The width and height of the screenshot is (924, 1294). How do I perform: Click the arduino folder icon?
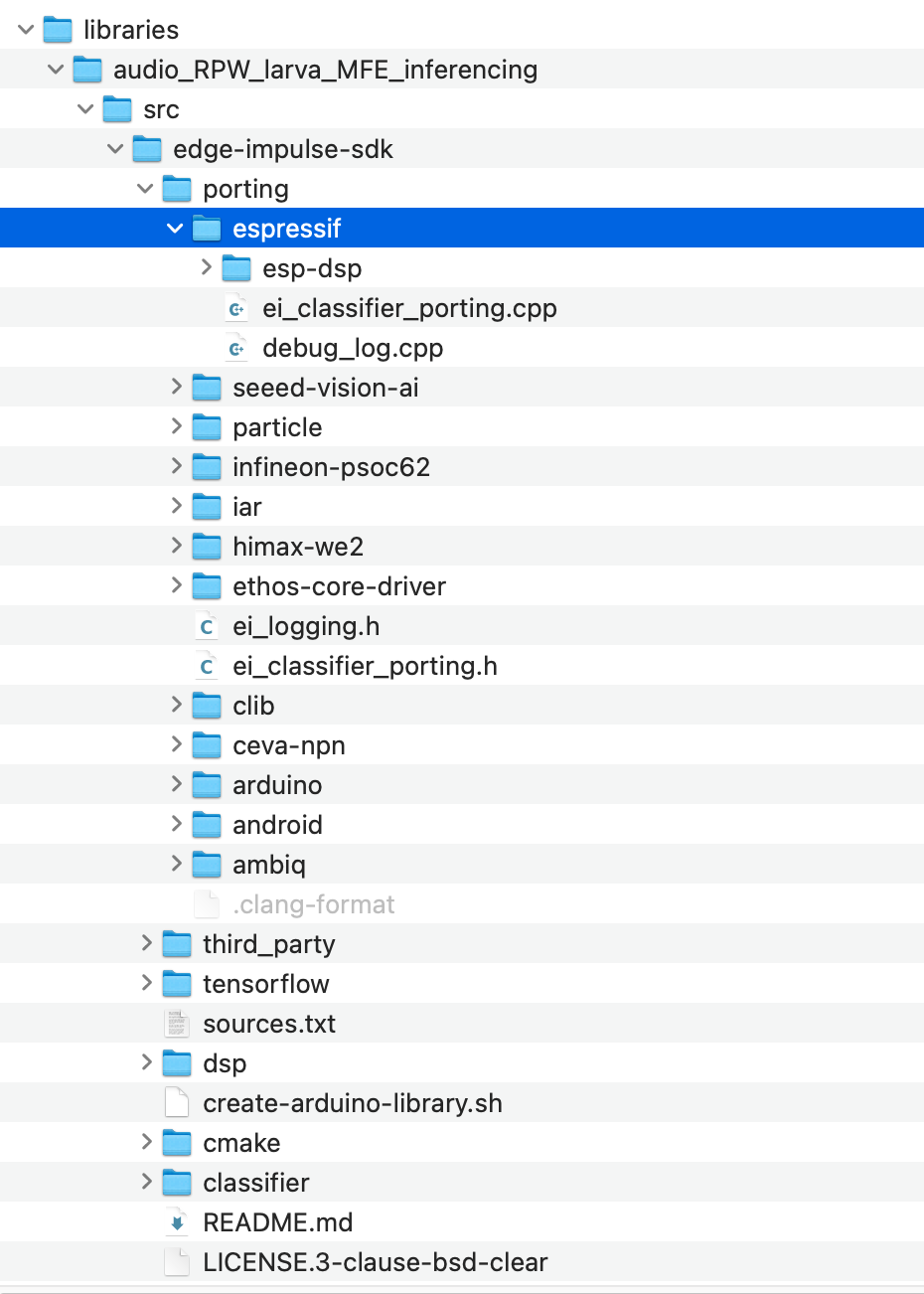pyautogui.click(x=207, y=785)
